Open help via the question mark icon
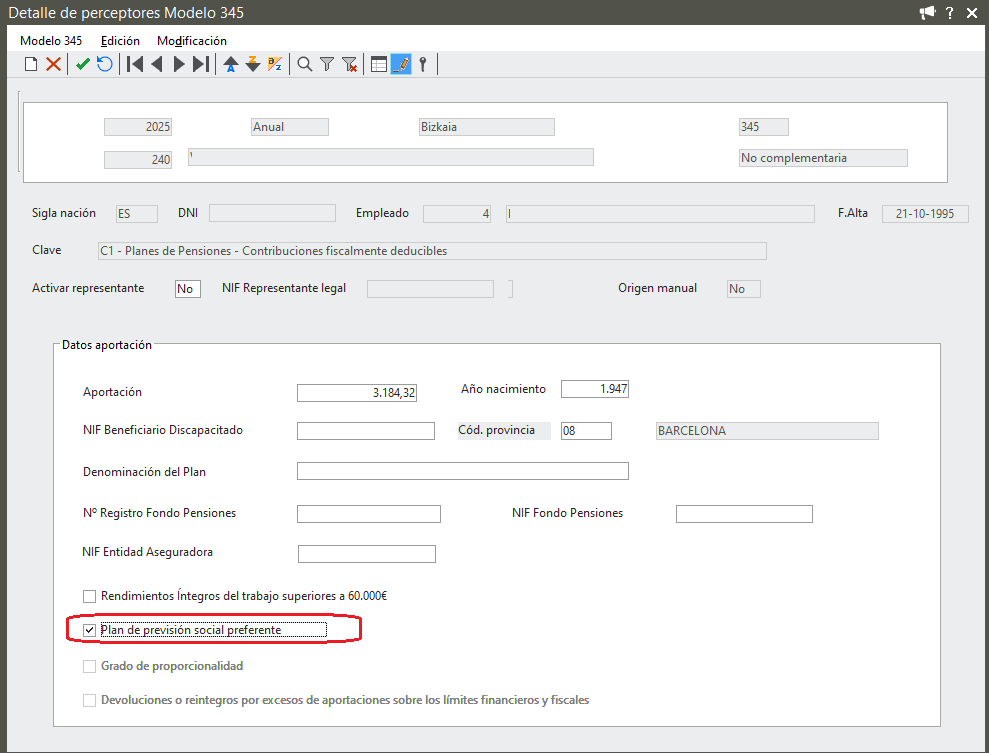The width and height of the screenshot is (989, 753). coord(949,13)
